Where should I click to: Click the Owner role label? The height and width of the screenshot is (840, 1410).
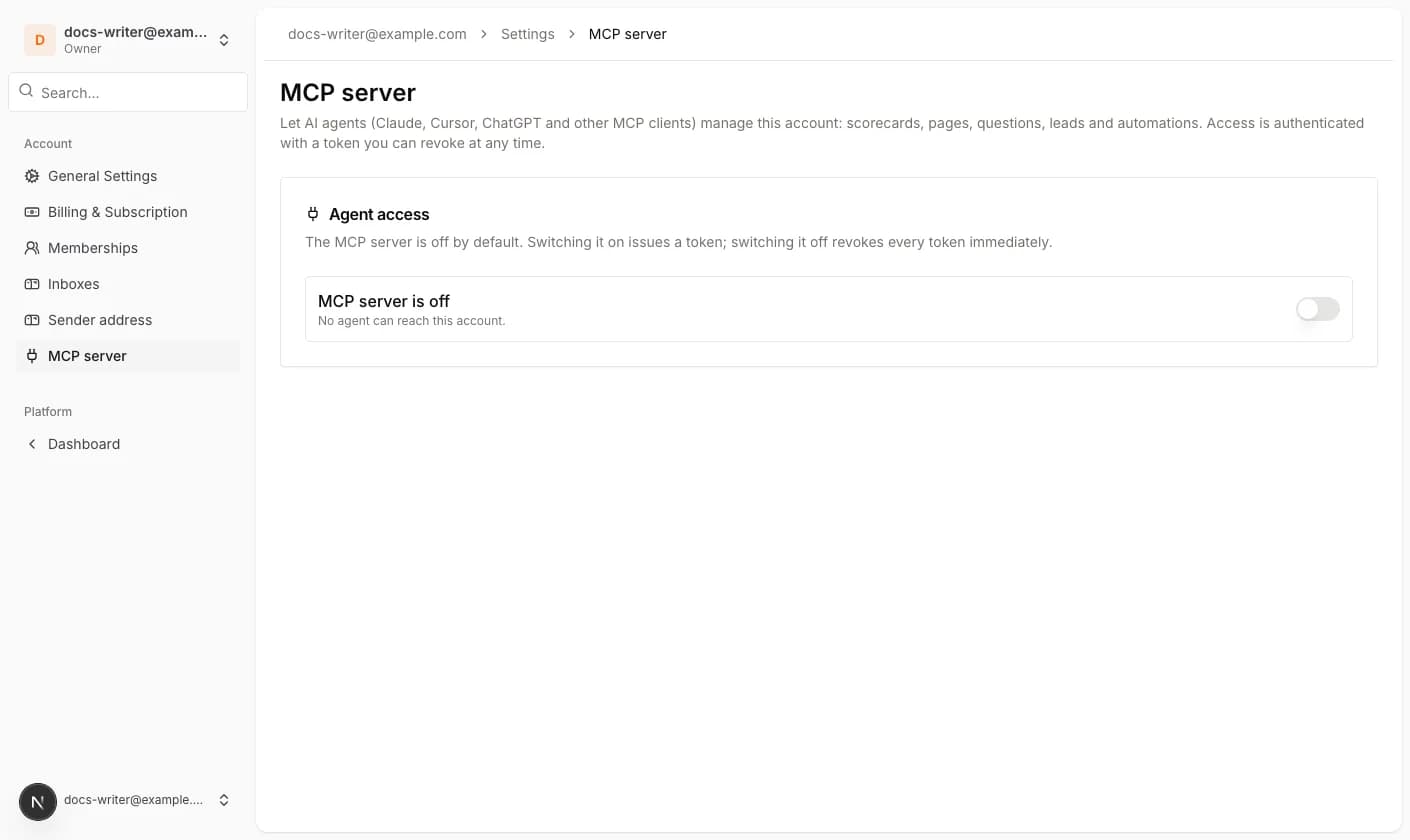83,49
